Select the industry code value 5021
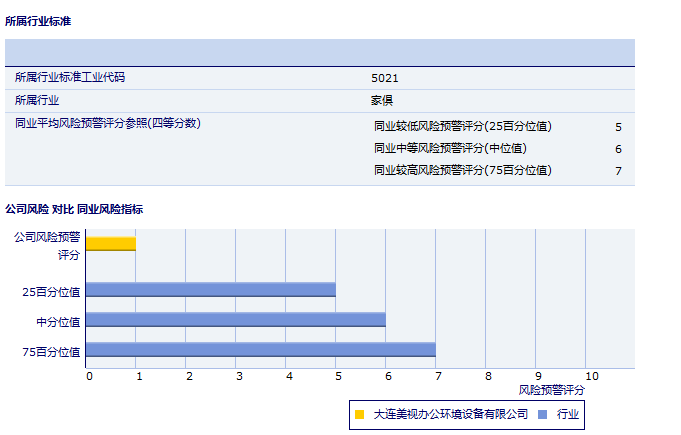 click(x=385, y=77)
